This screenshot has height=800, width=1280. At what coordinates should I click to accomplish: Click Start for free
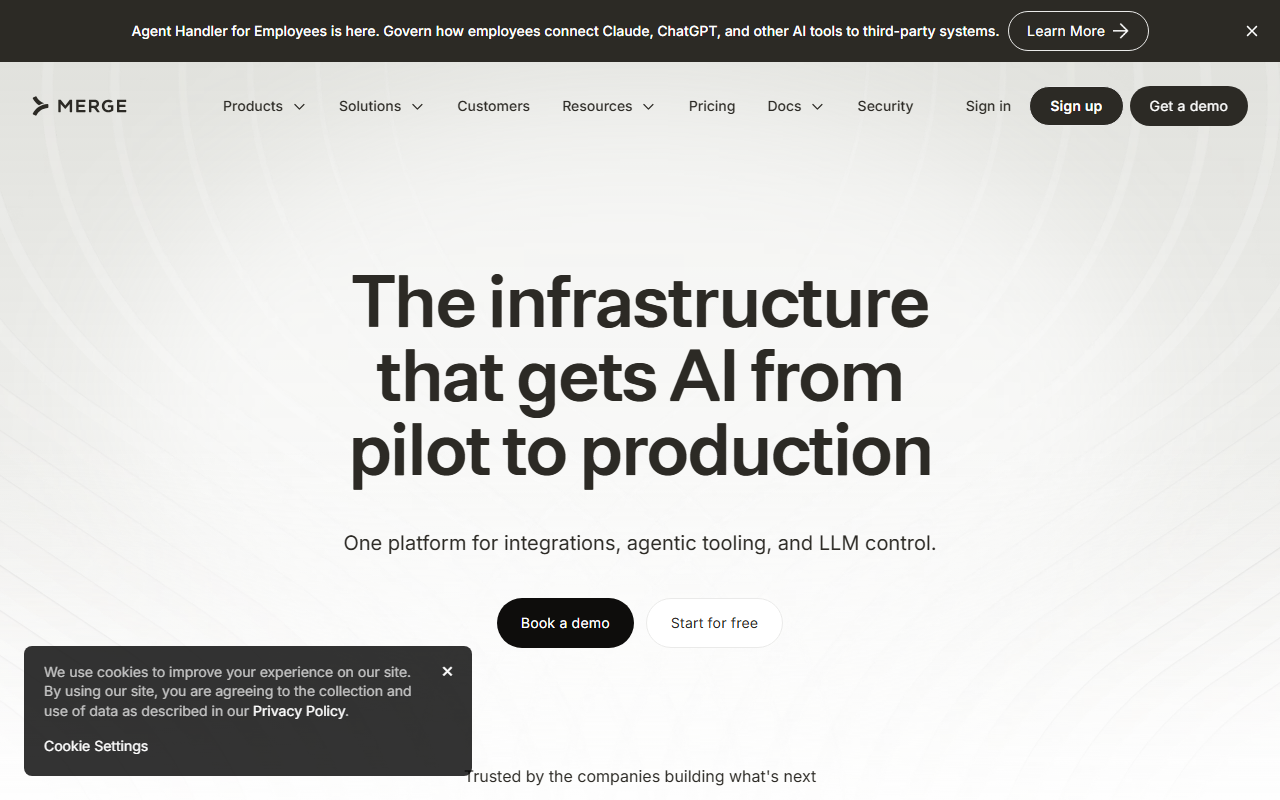(714, 623)
